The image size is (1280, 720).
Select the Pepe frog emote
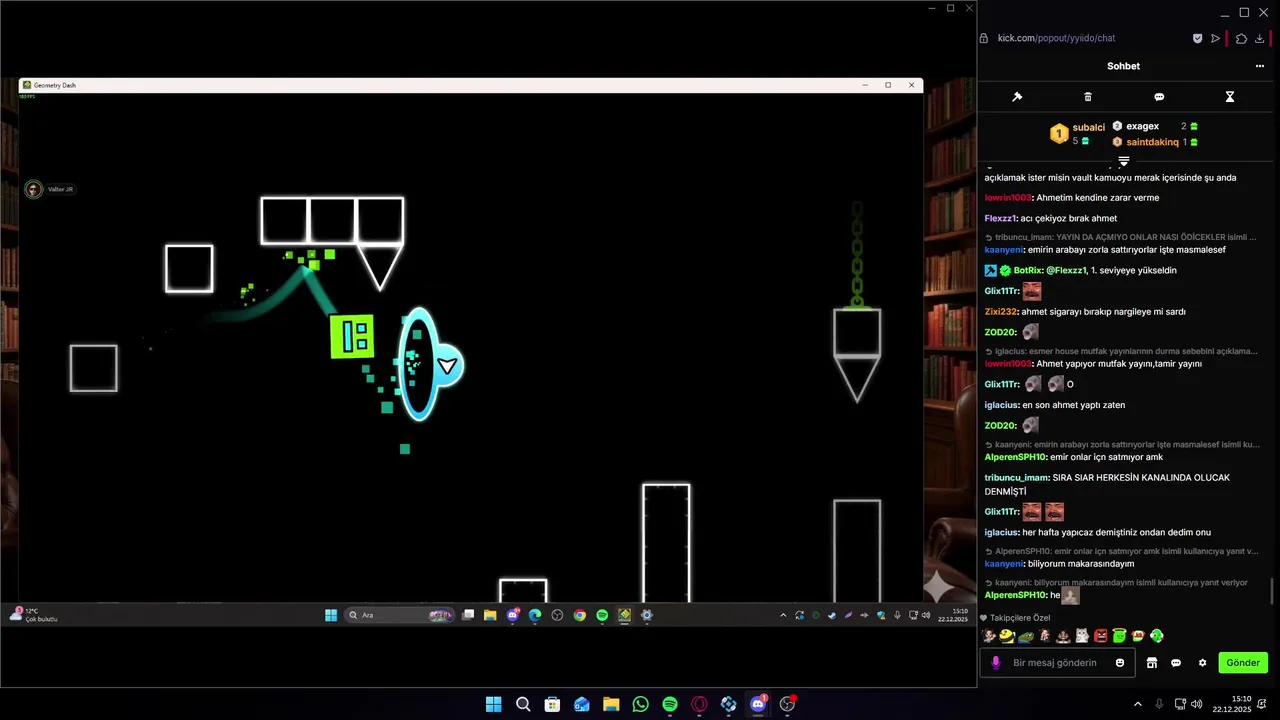tap(1026, 636)
